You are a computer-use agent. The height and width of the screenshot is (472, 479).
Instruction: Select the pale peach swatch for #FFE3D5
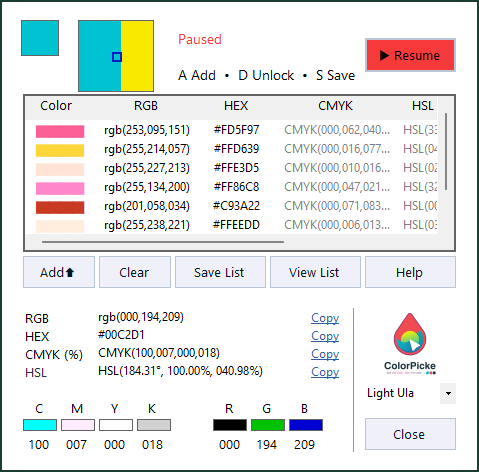tap(60, 169)
